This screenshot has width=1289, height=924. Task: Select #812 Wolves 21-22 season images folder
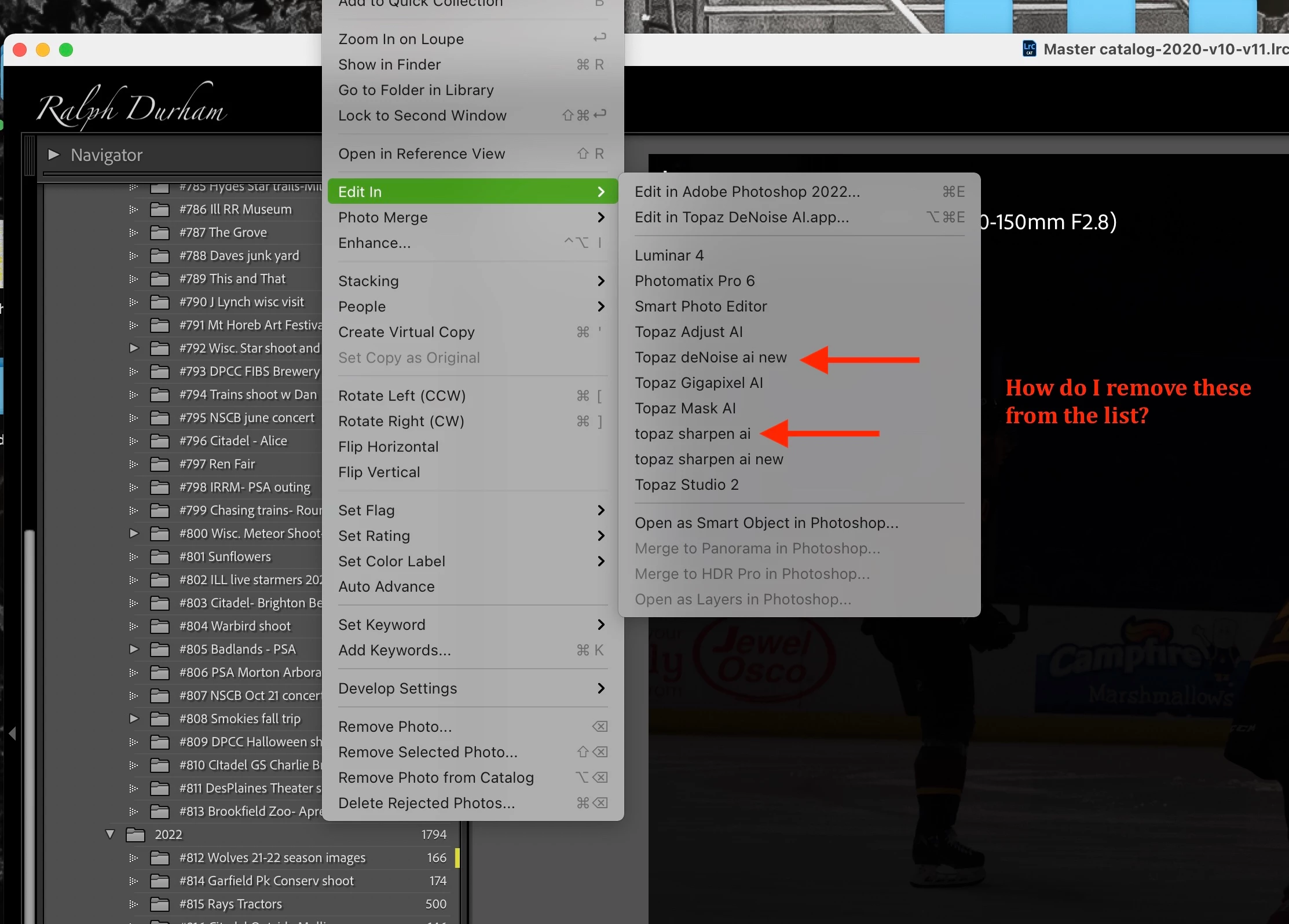pyautogui.click(x=272, y=857)
